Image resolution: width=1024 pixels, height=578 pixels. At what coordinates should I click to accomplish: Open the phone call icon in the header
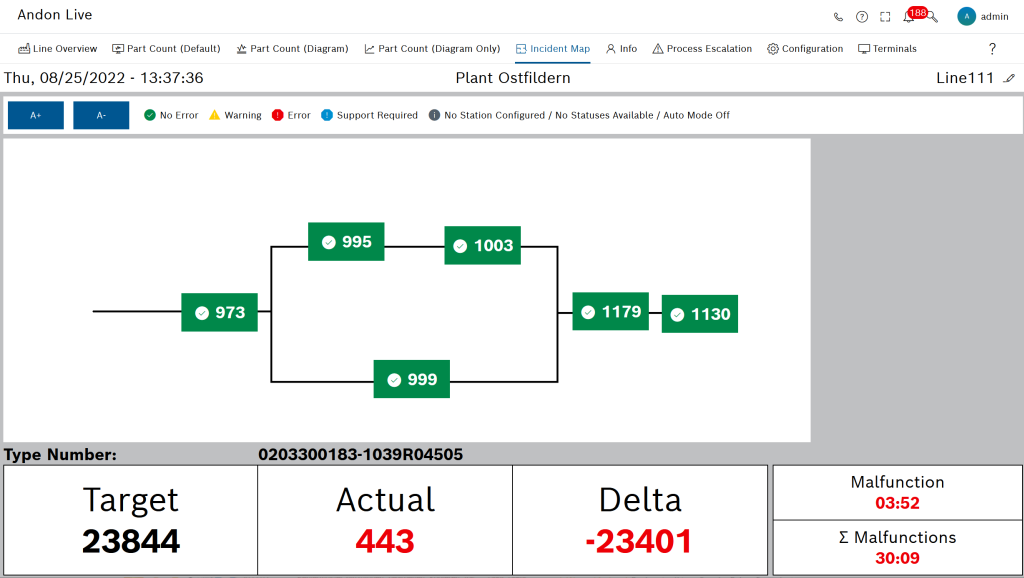(838, 16)
